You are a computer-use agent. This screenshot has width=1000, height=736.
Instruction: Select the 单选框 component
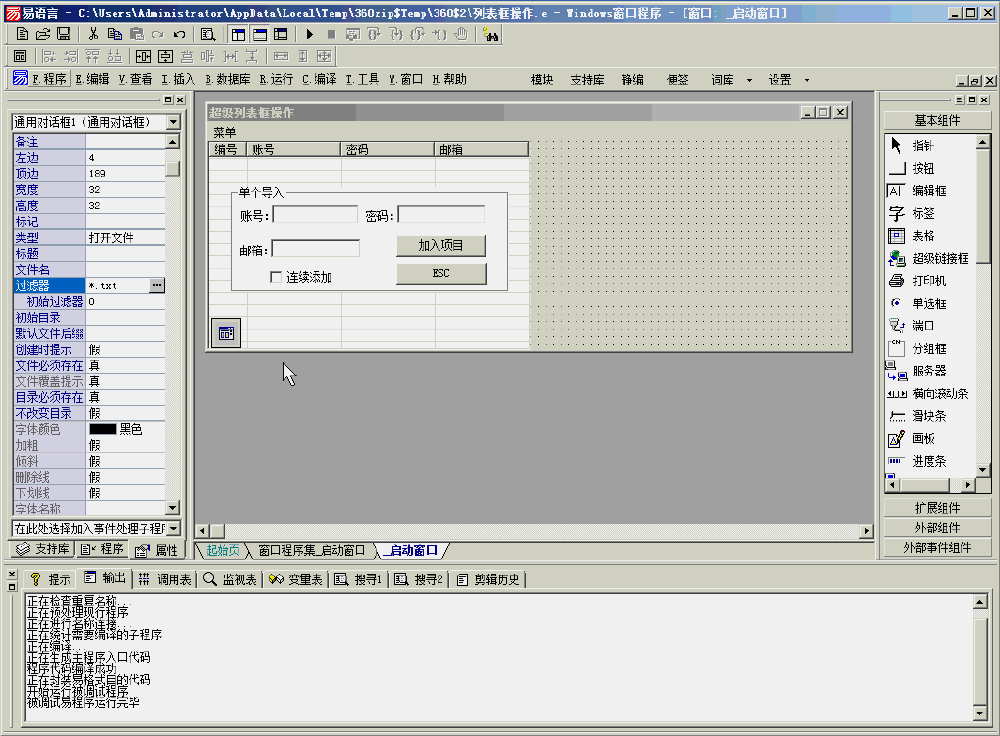(x=929, y=304)
